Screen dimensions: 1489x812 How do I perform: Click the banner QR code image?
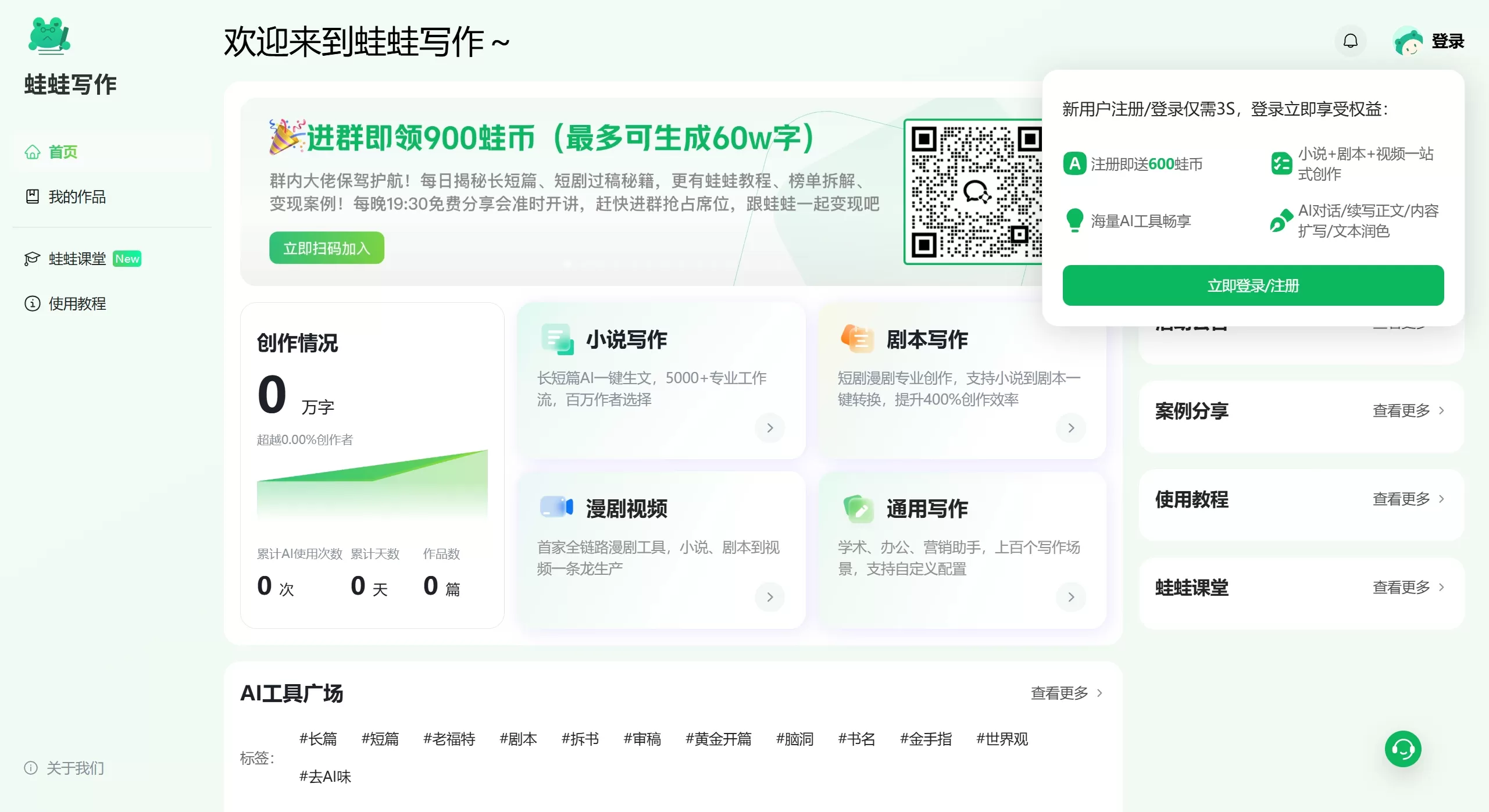click(x=973, y=191)
